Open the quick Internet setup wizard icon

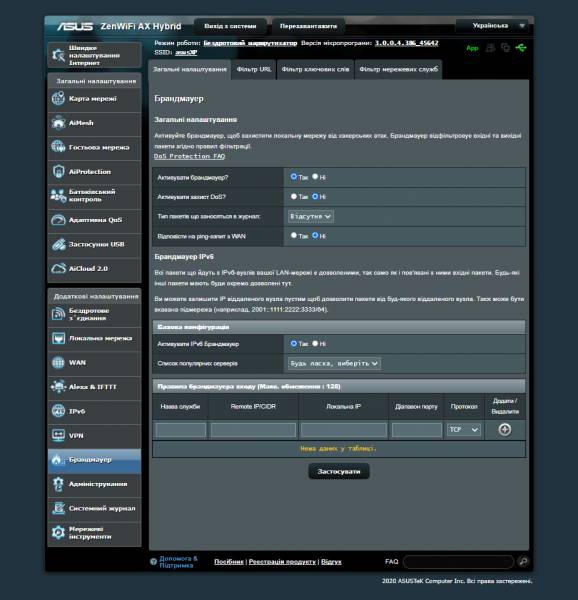click(58, 55)
